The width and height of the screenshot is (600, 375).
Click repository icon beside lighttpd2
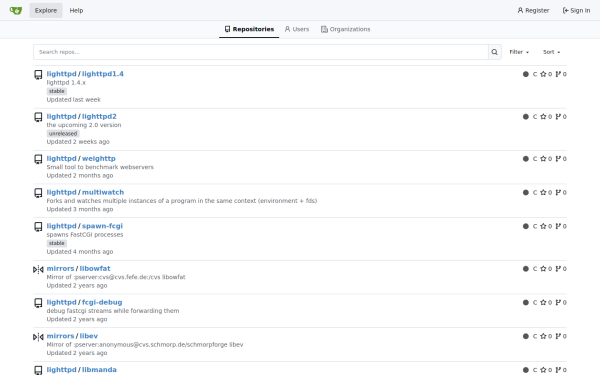[38, 117]
